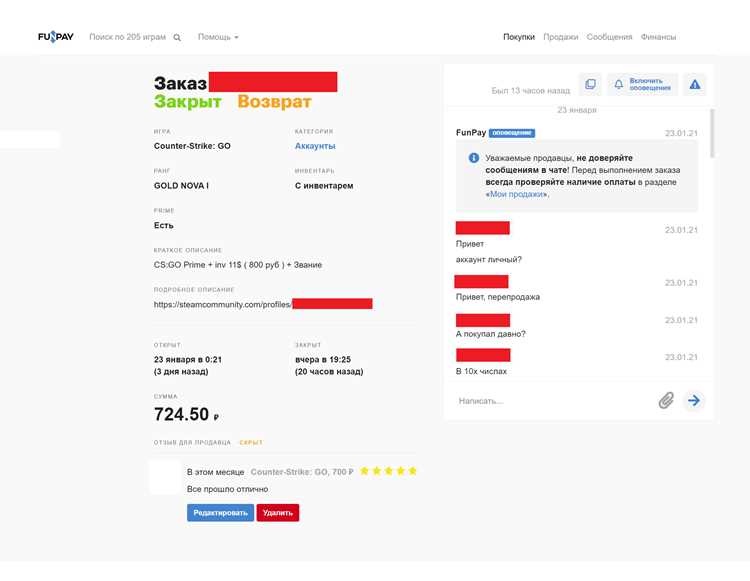Click the copy chat icon button
The width and height of the screenshot is (750, 581).
(x=590, y=85)
